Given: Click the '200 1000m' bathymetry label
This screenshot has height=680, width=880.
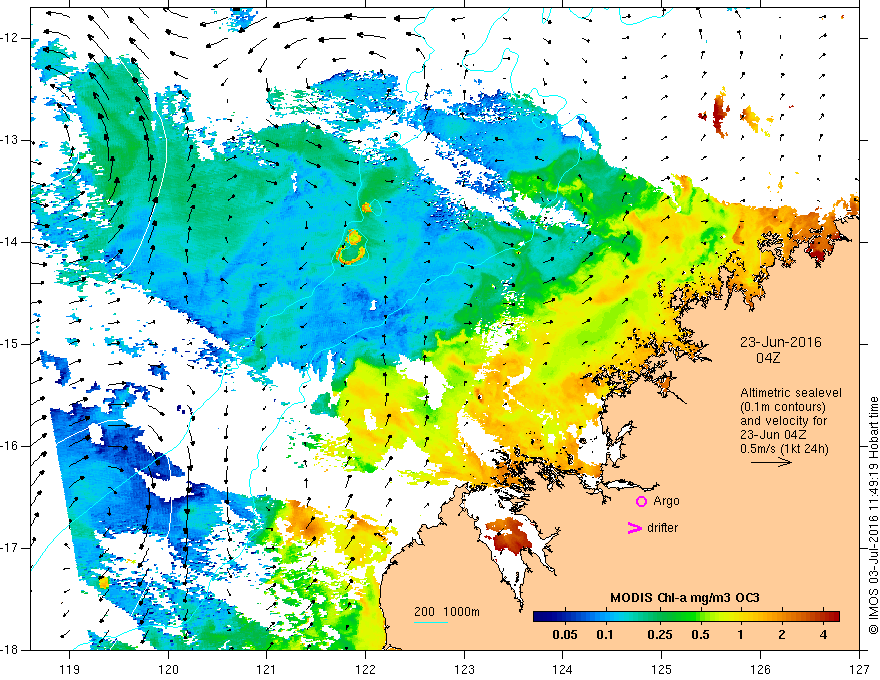Looking at the screenshot, I should (x=447, y=612).
